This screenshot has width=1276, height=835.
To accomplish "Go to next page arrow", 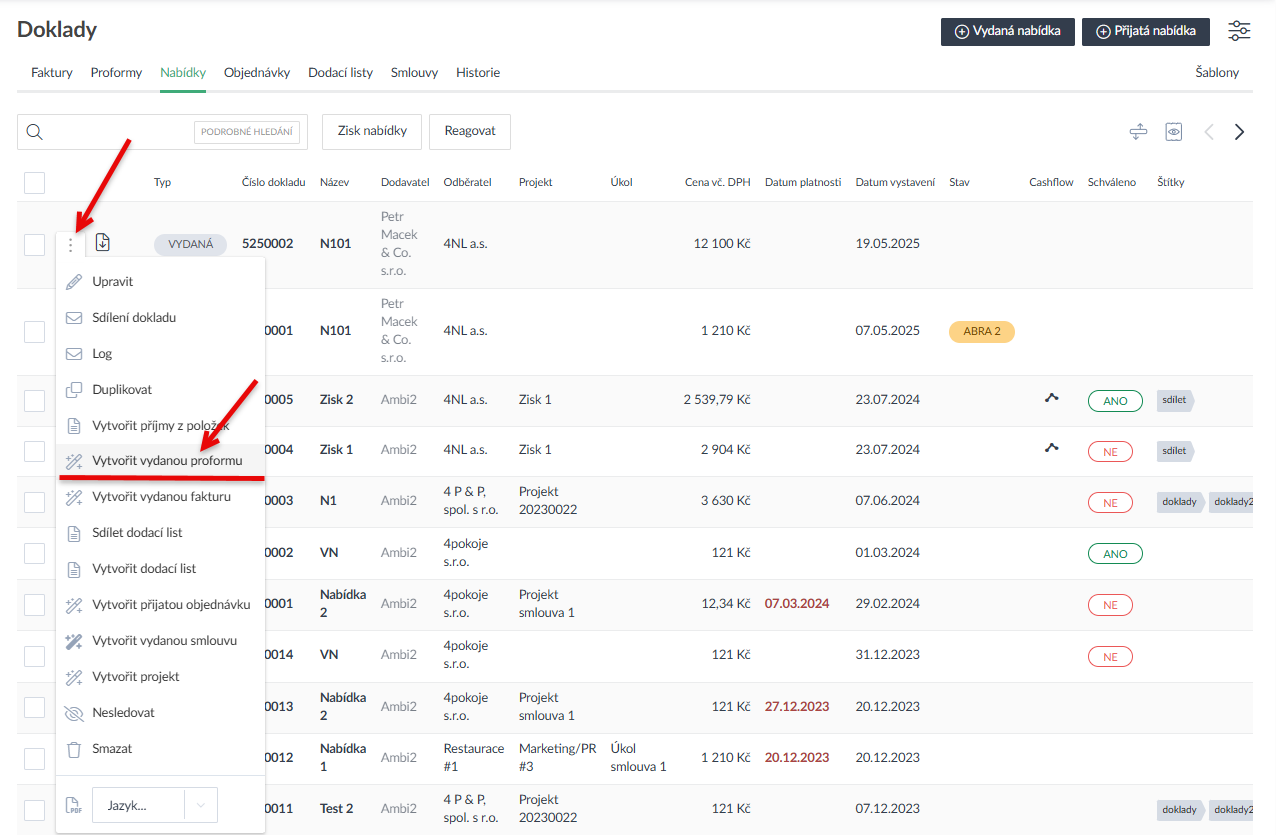I will (x=1240, y=132).
